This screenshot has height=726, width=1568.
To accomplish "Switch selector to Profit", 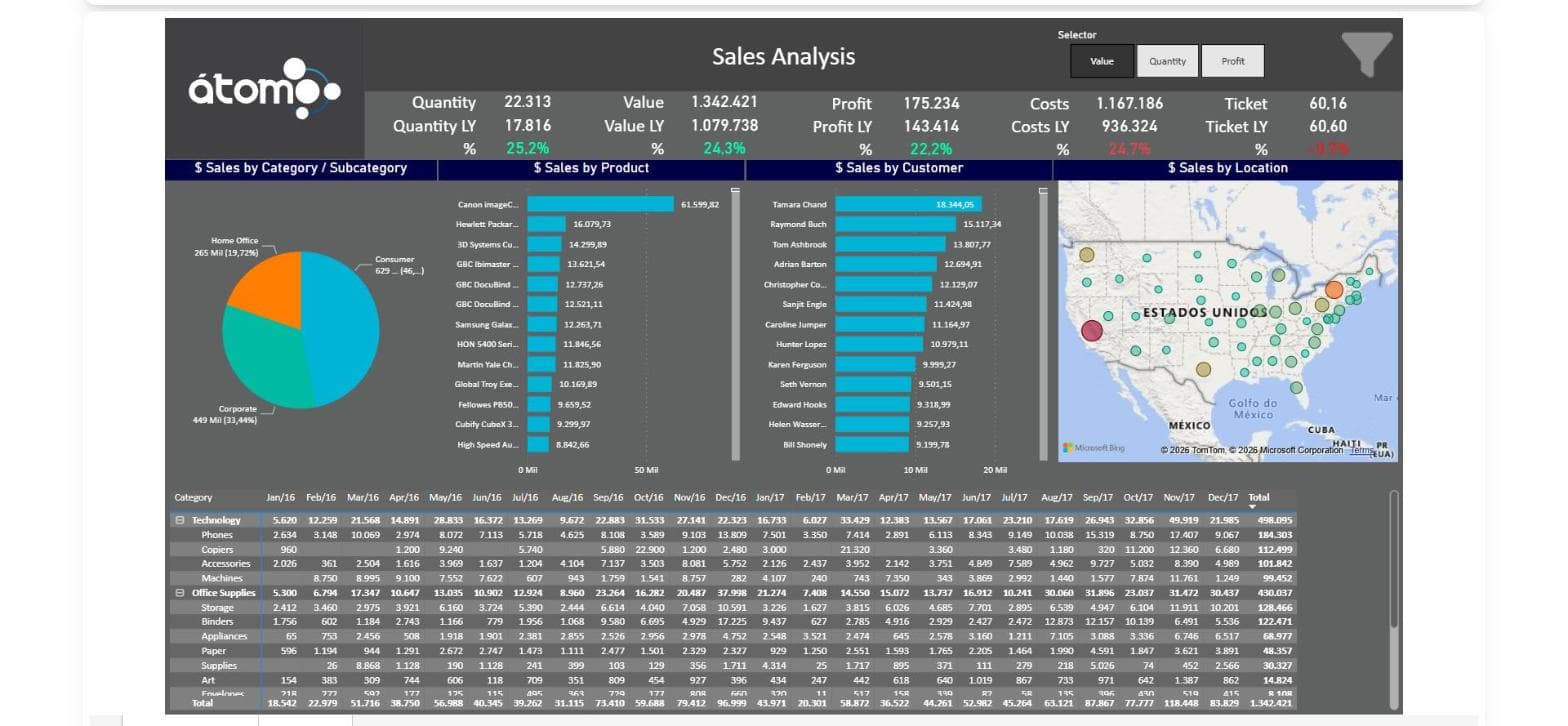I will pyautogui.click(x=1233, y=61).
